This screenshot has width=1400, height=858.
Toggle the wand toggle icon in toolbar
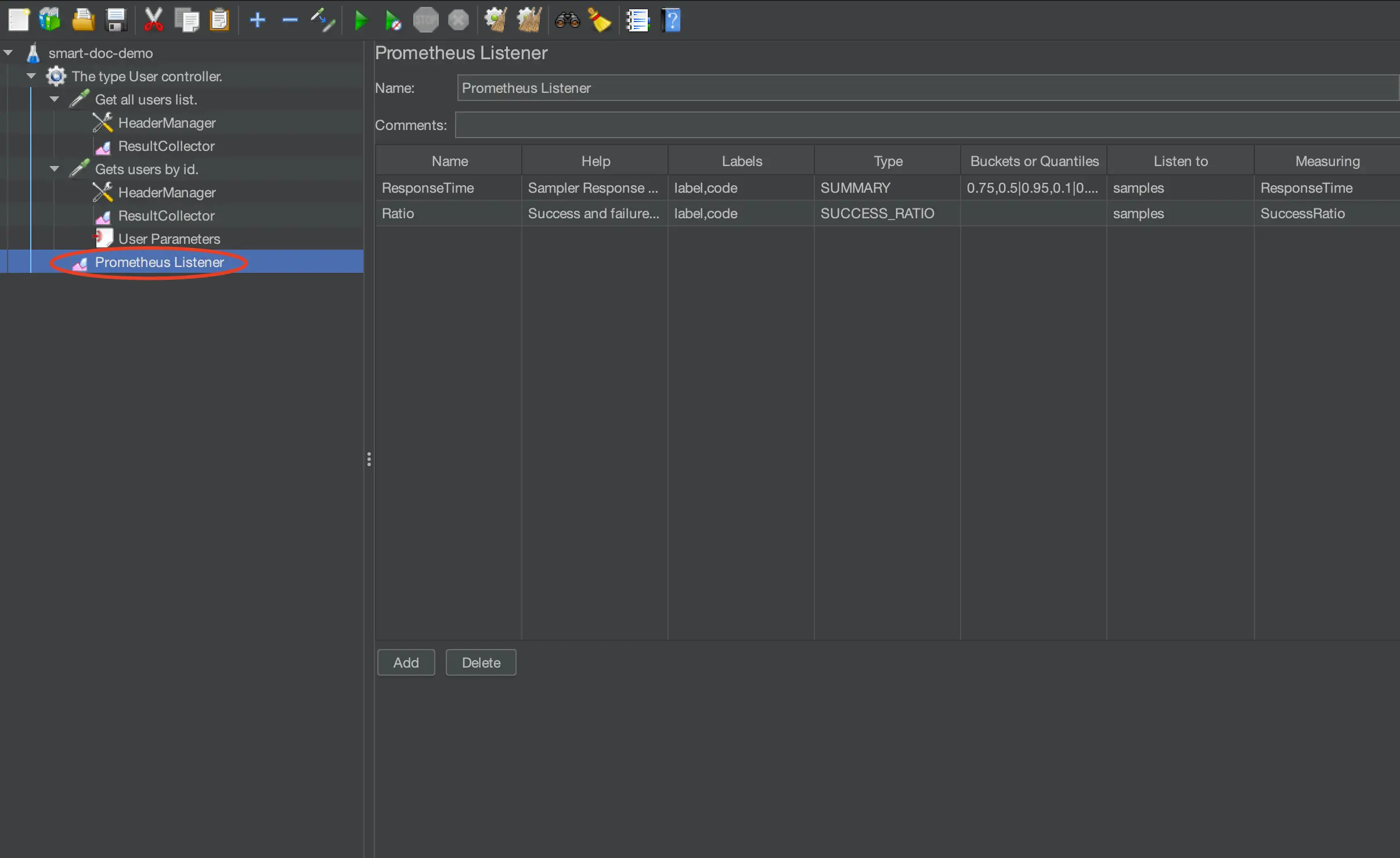(x=323, y=20)
